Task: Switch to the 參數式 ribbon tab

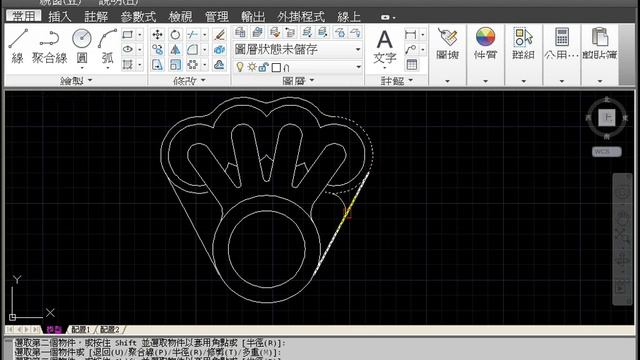Action: 138,16
